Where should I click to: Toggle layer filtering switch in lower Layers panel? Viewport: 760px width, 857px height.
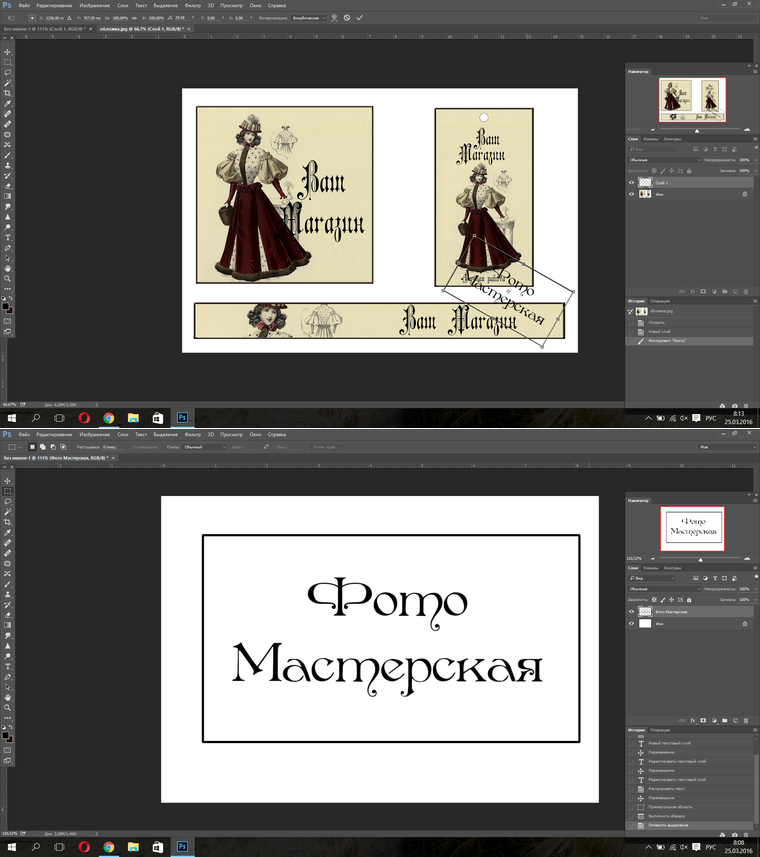tap(756, 577)
